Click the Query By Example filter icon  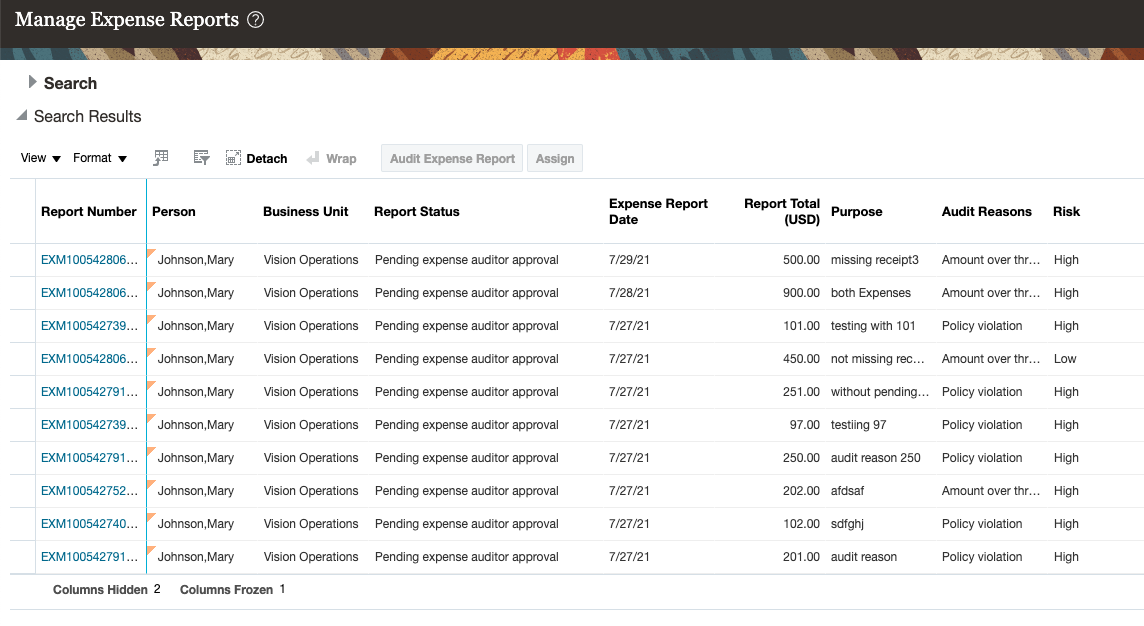click(201, 158)
